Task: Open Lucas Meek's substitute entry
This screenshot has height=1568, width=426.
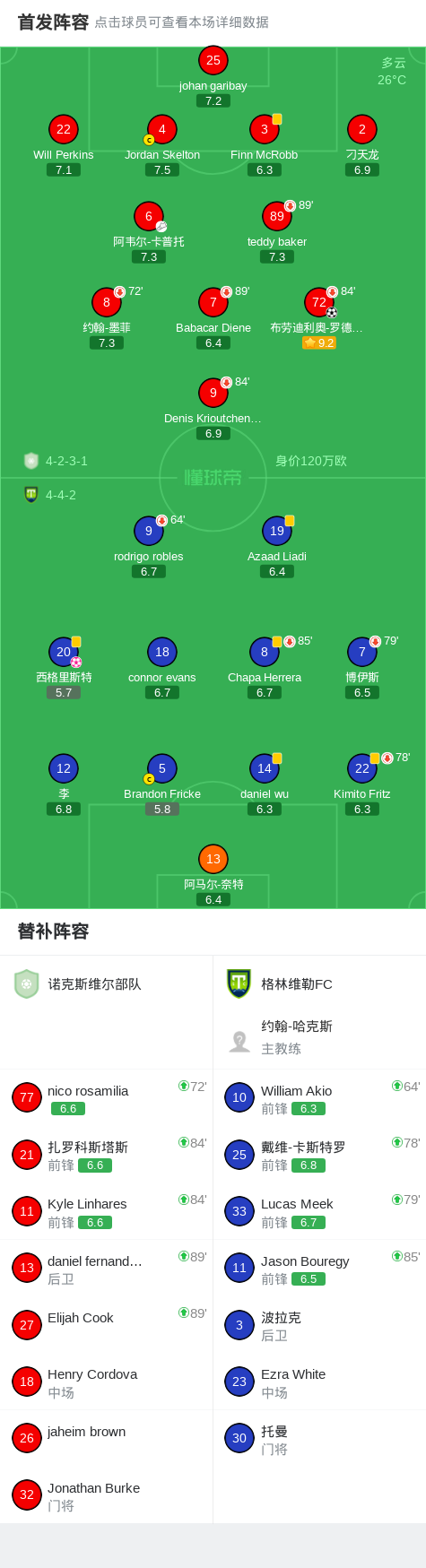Action: tap(319, 1212)
